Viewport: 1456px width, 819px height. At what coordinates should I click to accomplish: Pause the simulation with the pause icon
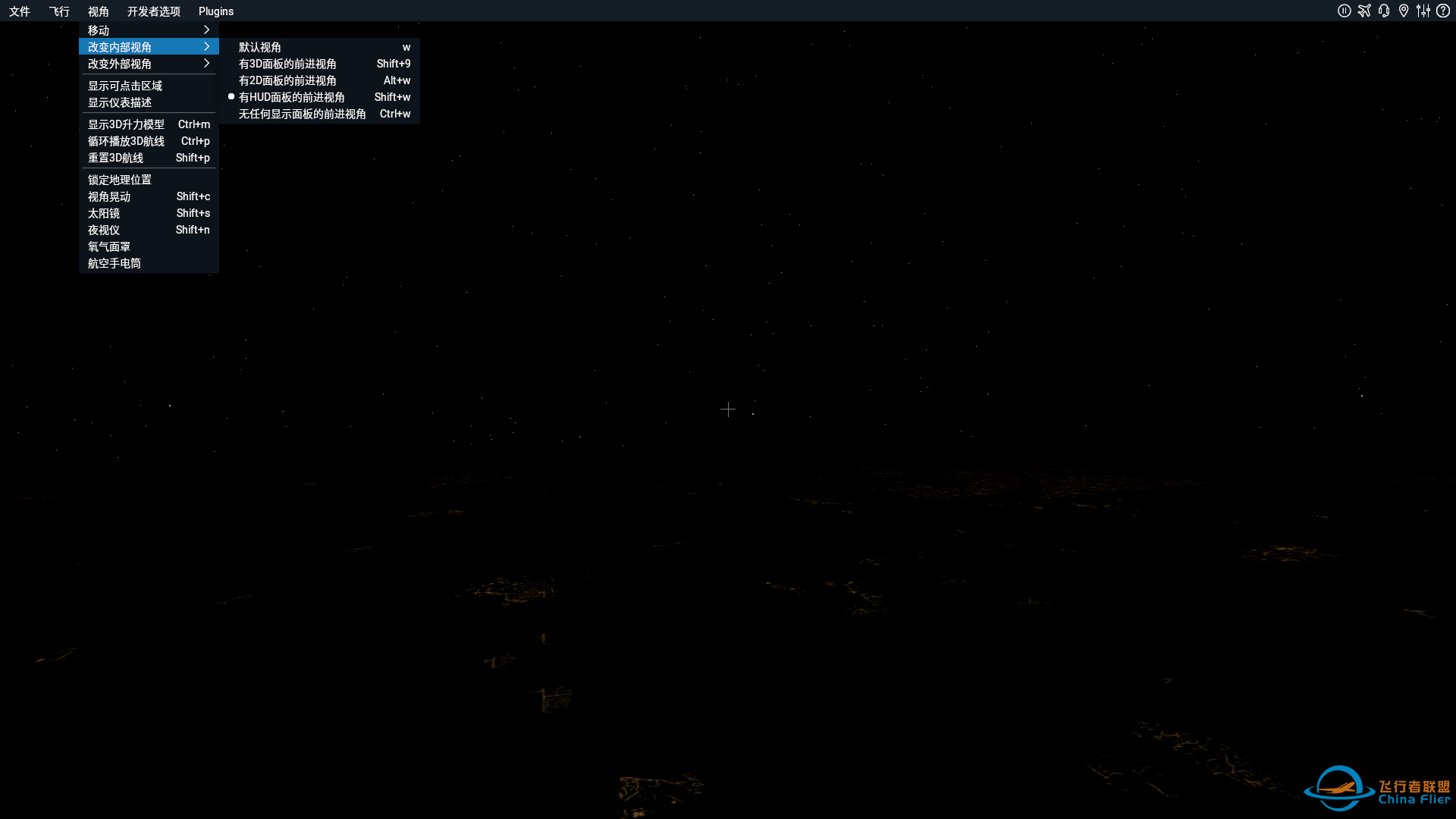[1344, 11]
